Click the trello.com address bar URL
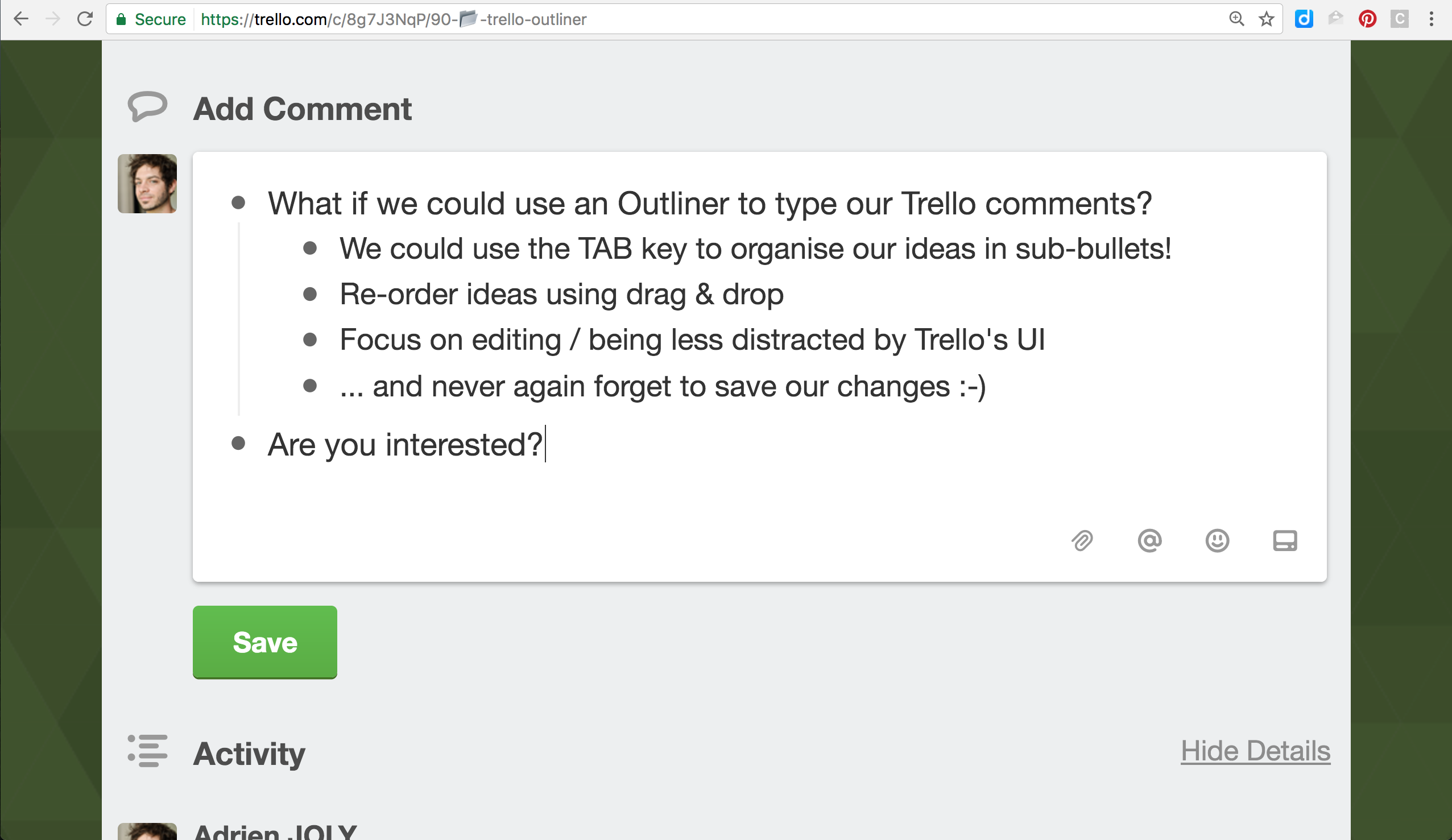Screen dimensions: 1452x840 click(x=393, y=19)
